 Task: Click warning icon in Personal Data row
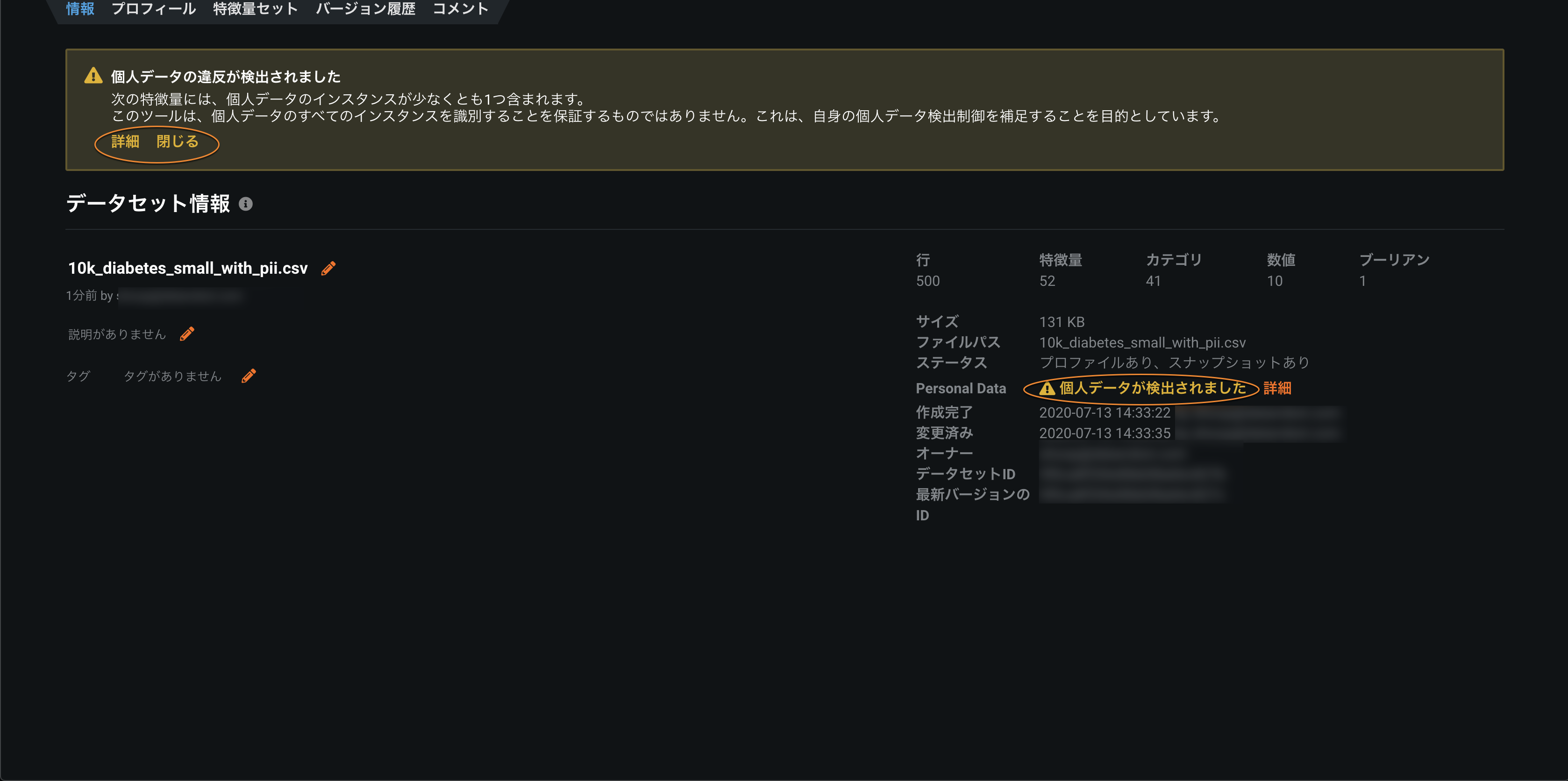tap(1047, 388)
